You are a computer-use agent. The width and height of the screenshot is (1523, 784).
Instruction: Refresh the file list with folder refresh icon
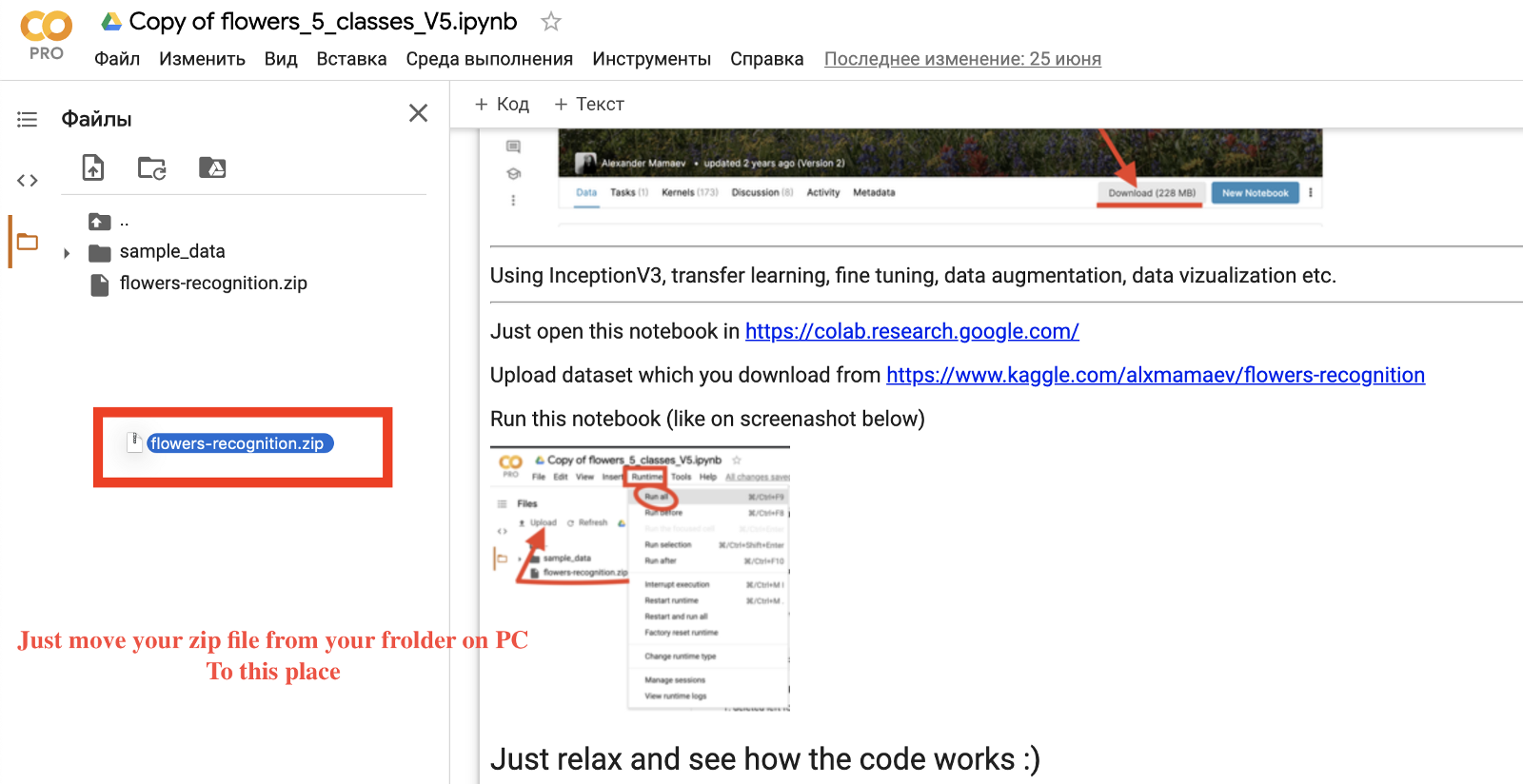pyautogui.click(x=152, y=168)
